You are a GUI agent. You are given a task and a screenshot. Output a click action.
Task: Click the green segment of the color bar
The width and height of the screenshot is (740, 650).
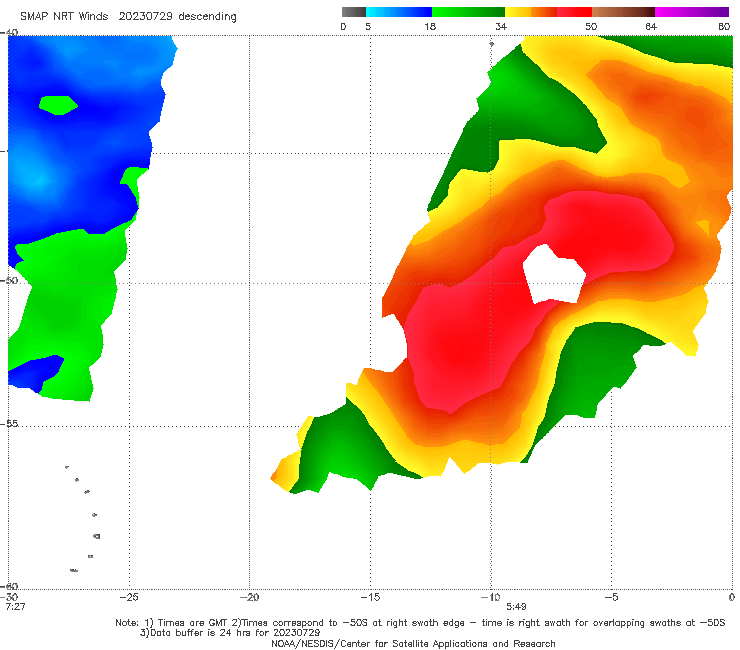468,12
